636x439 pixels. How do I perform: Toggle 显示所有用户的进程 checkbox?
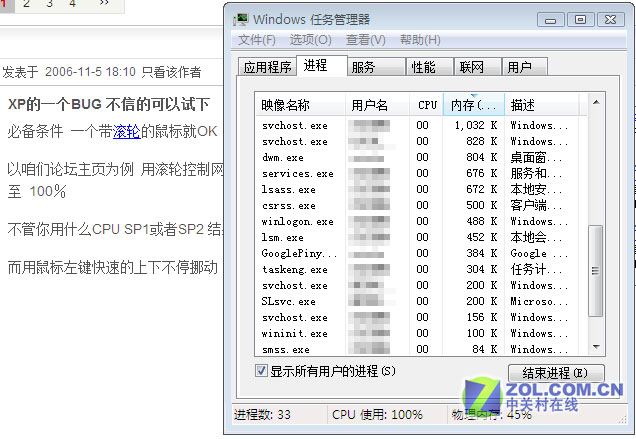tap(261, 370)
